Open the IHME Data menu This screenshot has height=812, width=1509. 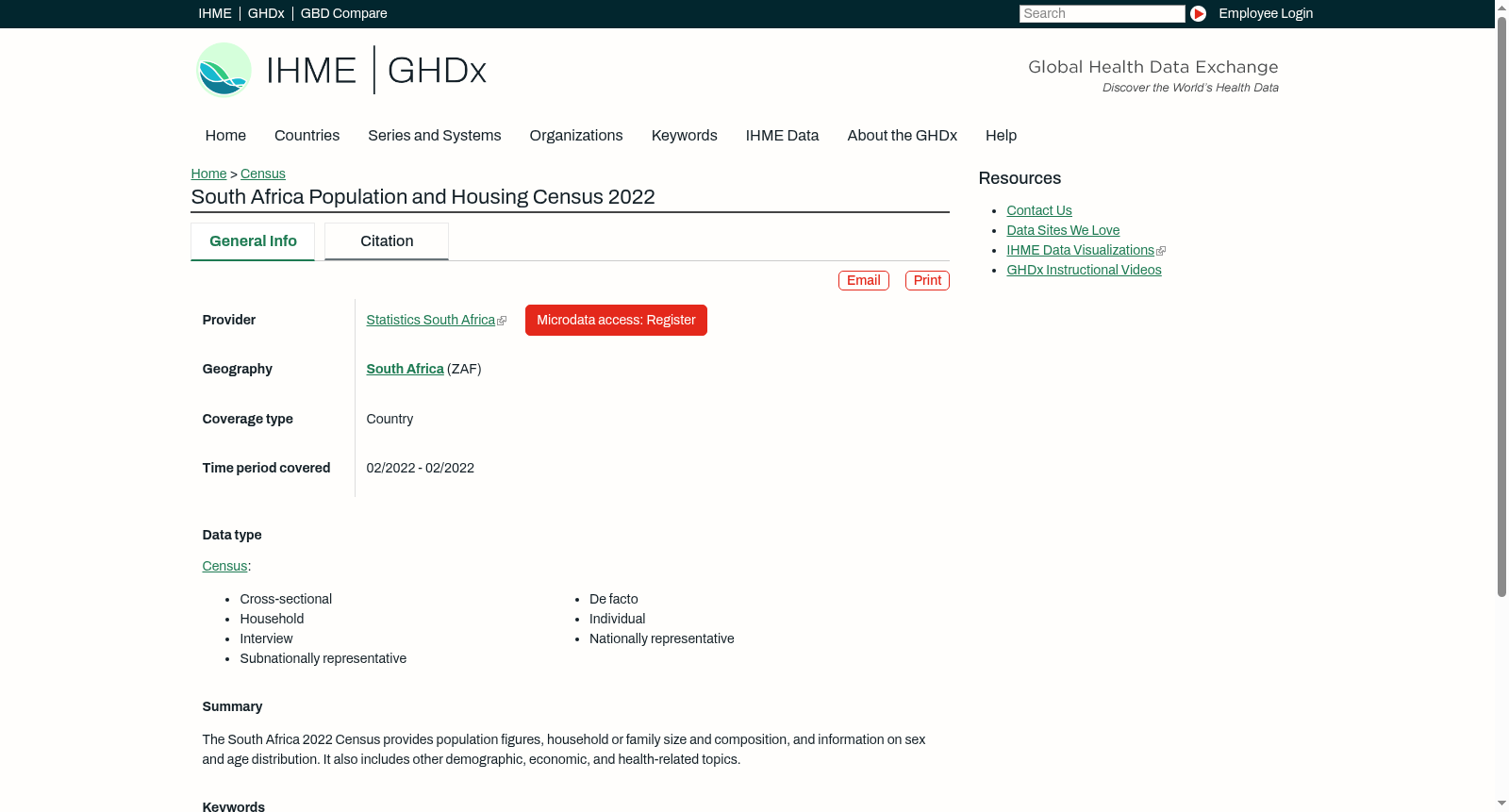[782, 135]
